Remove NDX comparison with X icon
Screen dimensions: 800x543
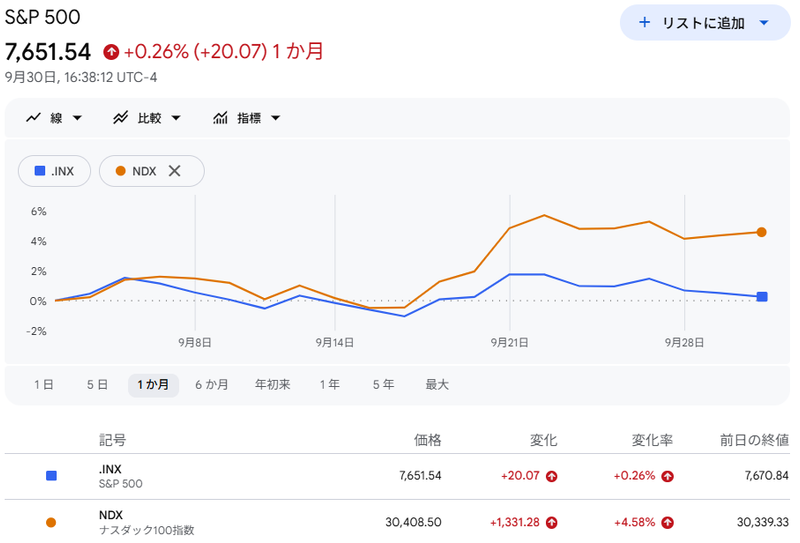click(x=174, y=171)
